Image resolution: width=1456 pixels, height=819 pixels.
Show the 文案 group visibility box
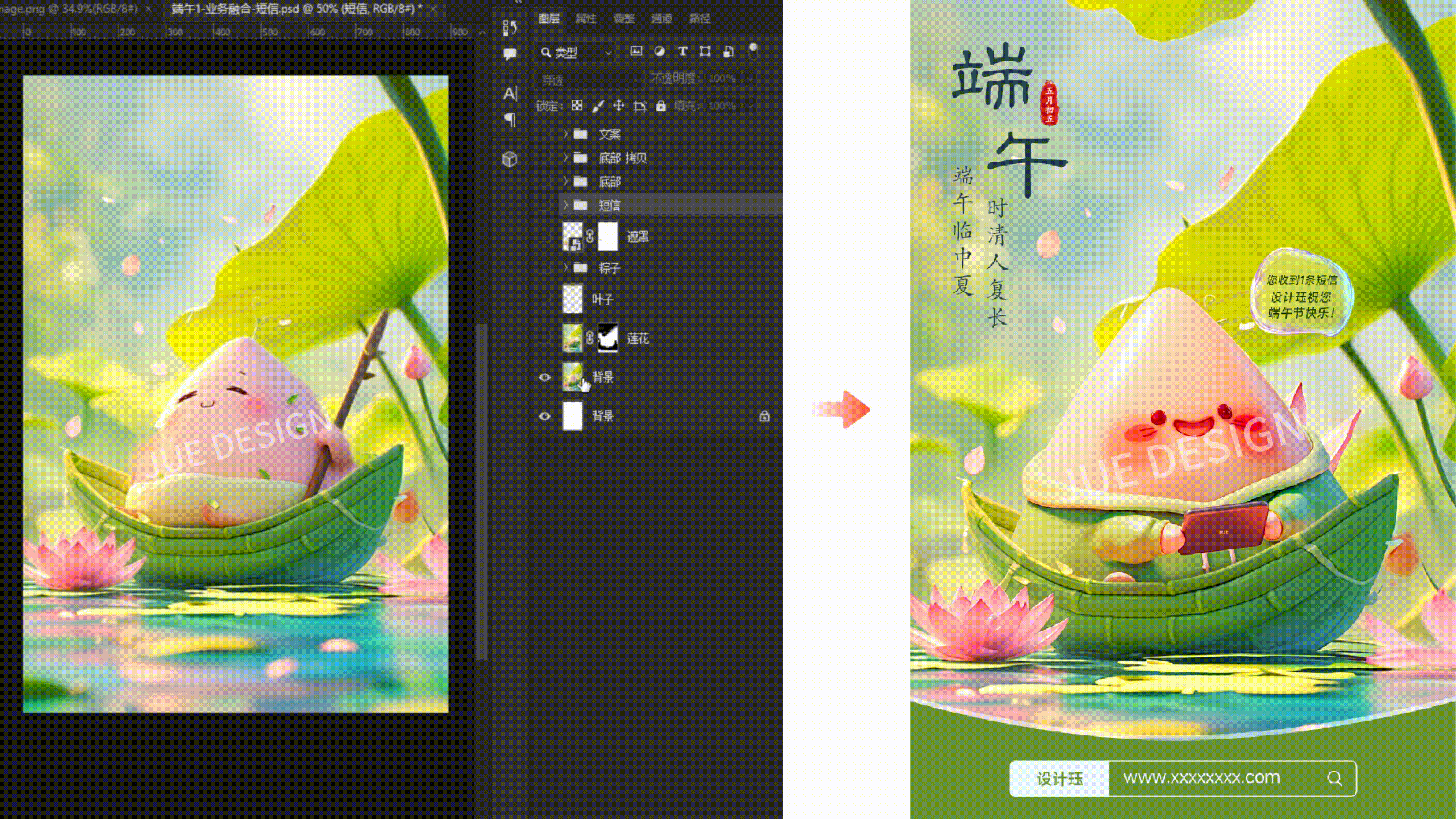click(x=544, y=134)
